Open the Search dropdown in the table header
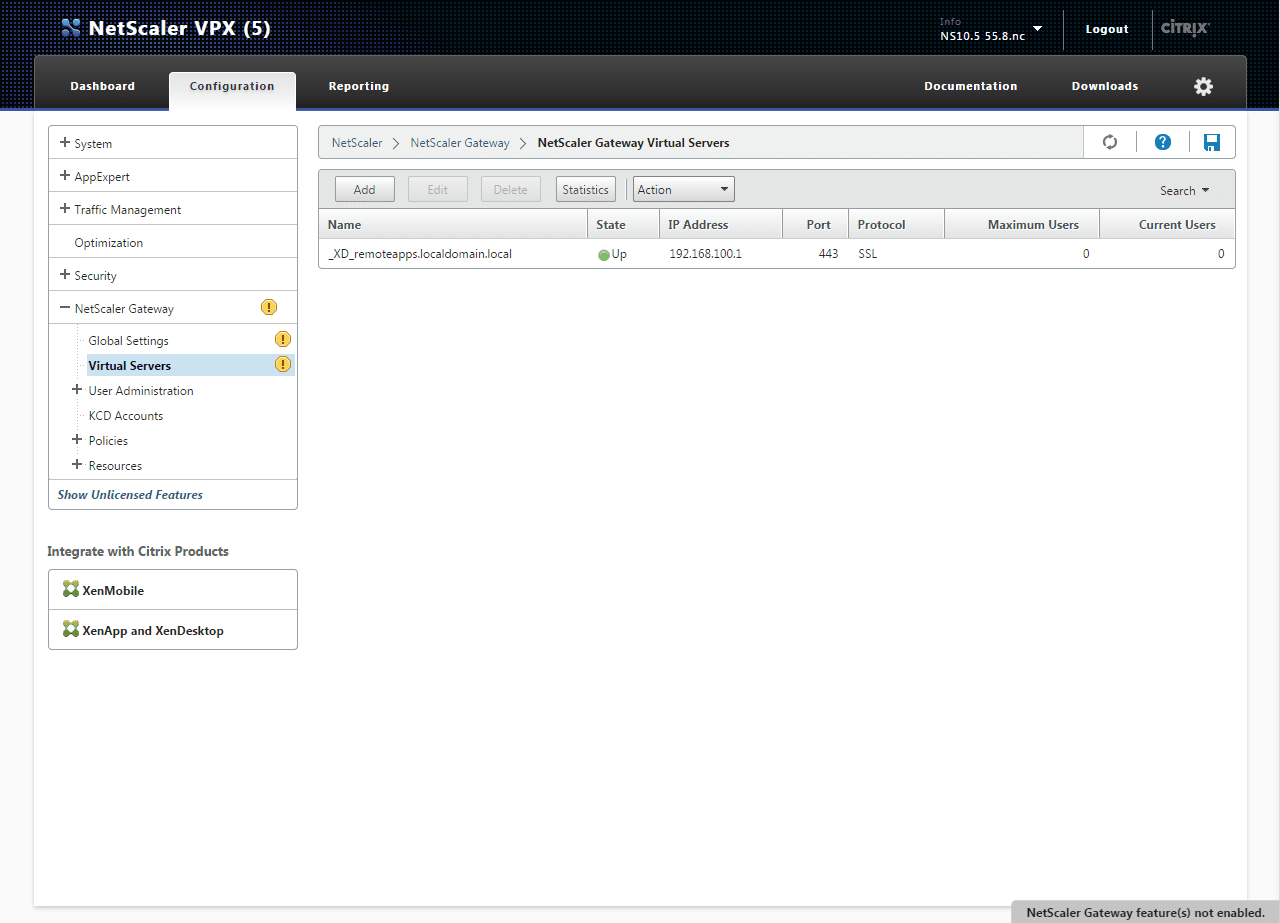 coord(1184,189)
